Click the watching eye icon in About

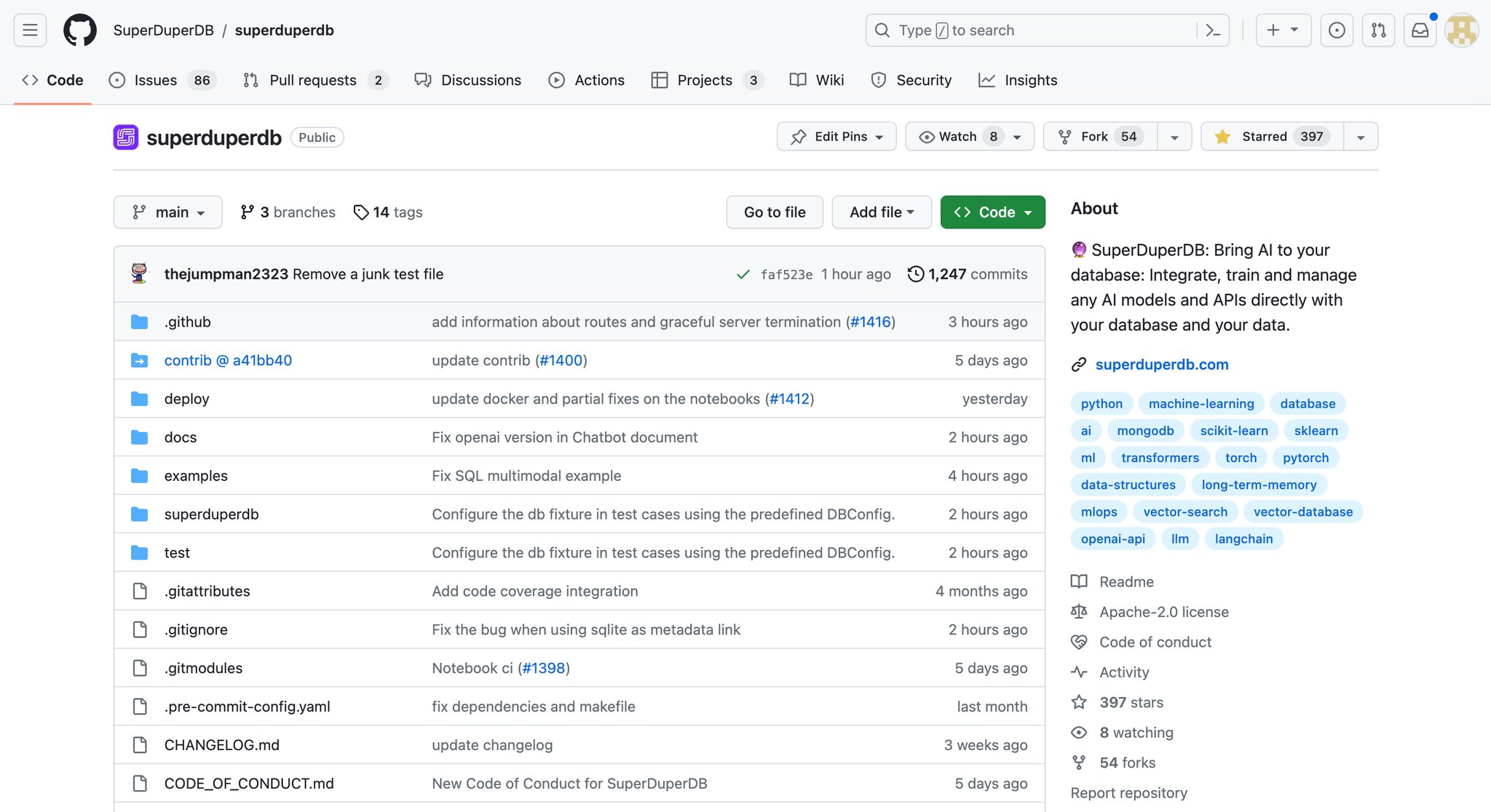click(x=1079, y=733)
